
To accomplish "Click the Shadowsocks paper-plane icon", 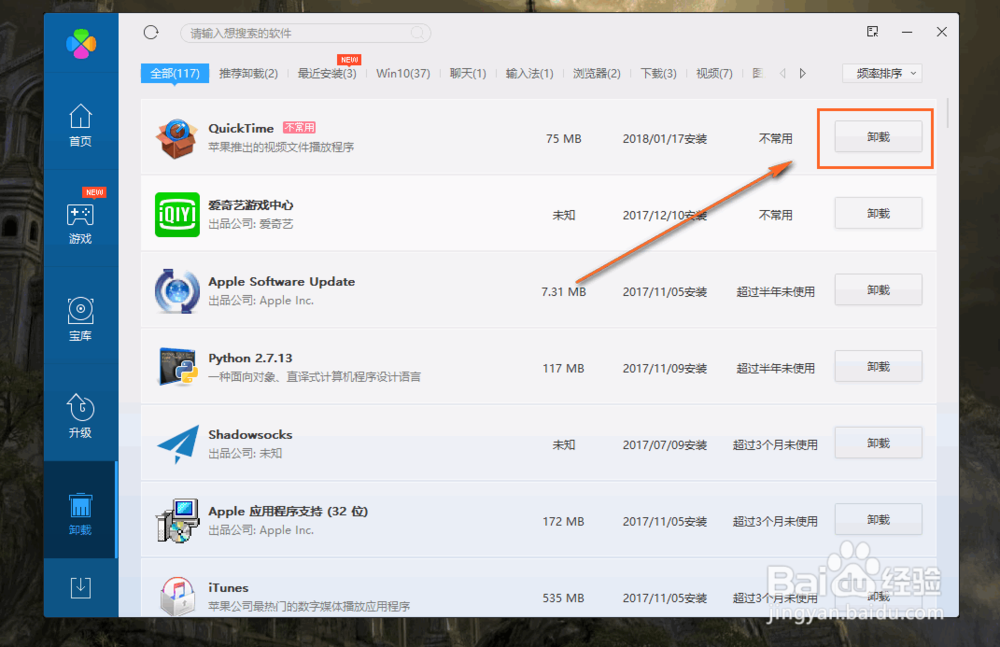I will click(177, 443).
